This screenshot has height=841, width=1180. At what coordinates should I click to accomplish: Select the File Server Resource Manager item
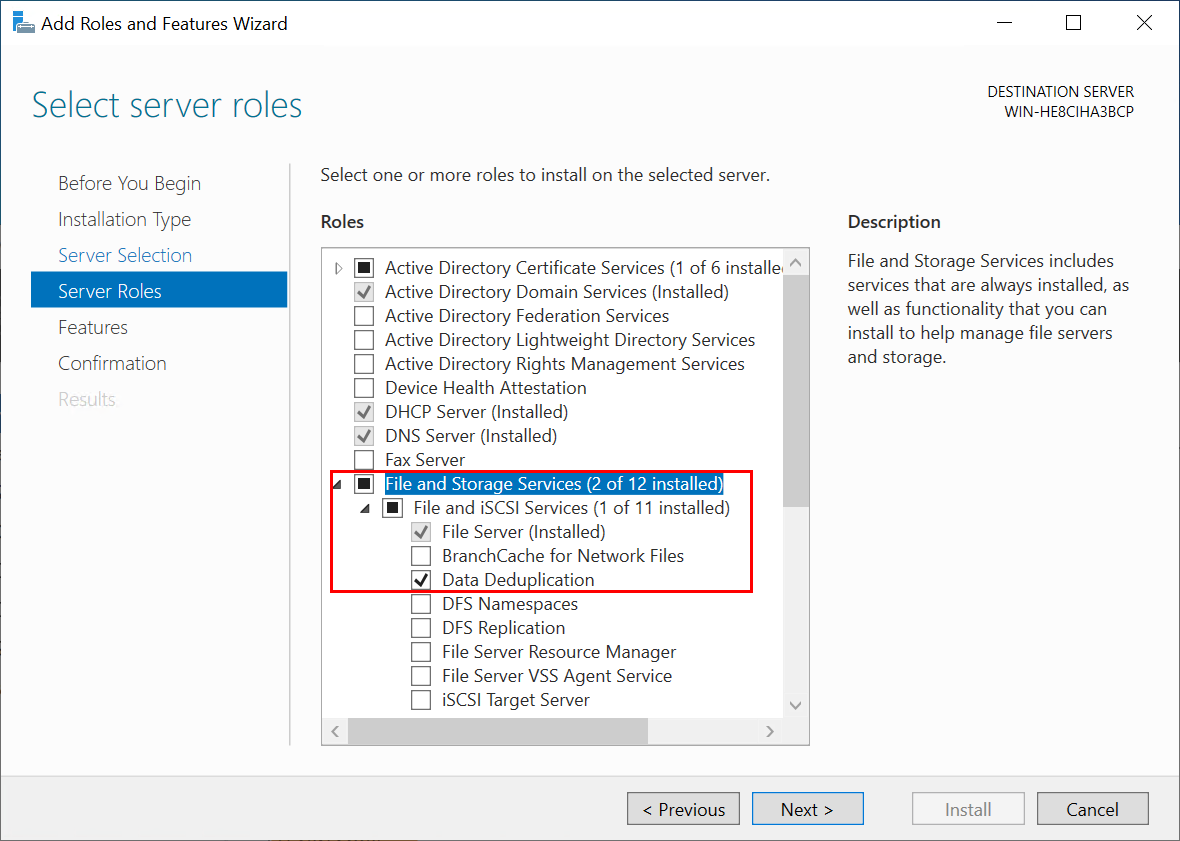click(559, 652)
